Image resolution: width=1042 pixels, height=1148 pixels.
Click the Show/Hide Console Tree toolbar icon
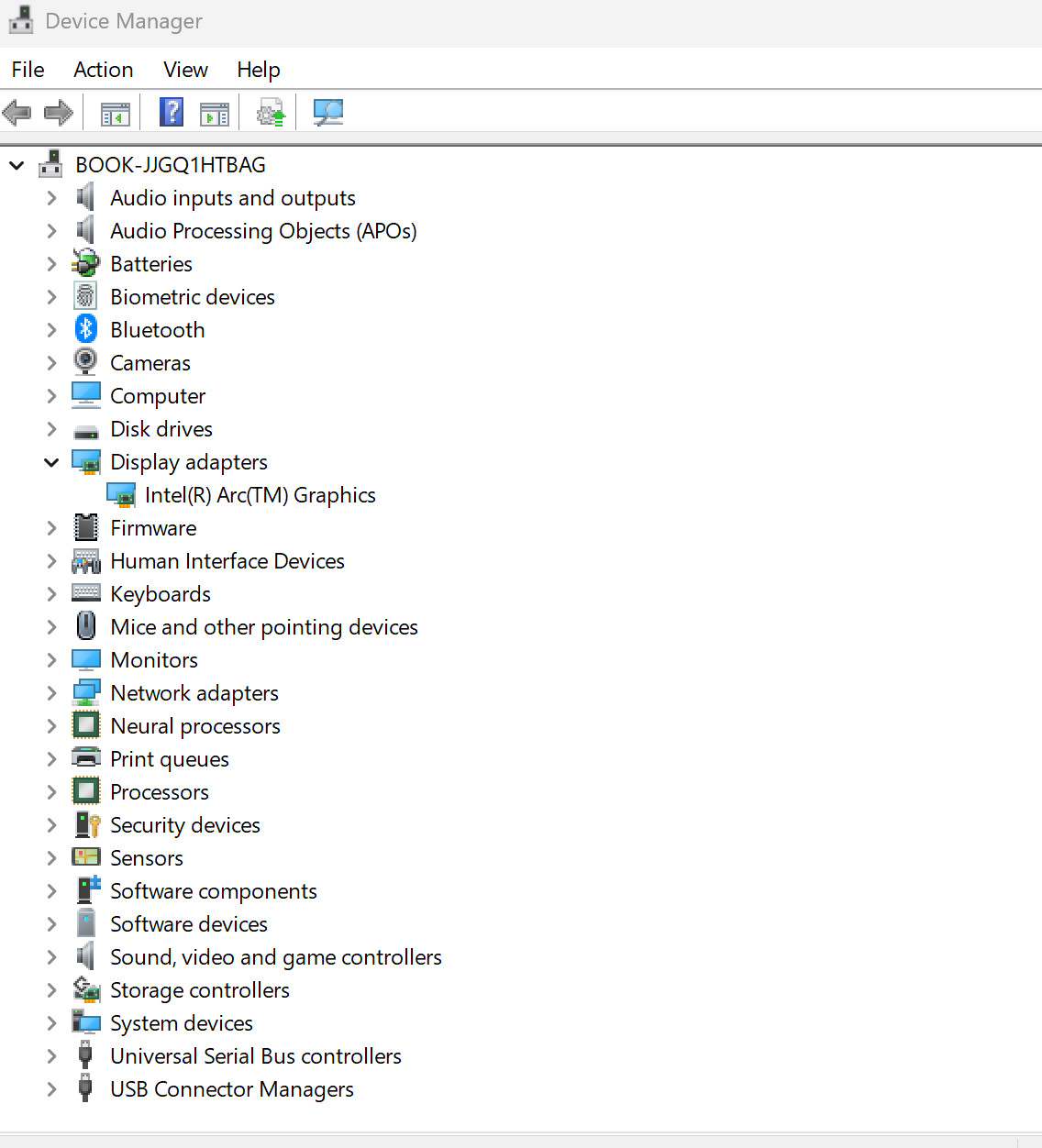(115, 114)
